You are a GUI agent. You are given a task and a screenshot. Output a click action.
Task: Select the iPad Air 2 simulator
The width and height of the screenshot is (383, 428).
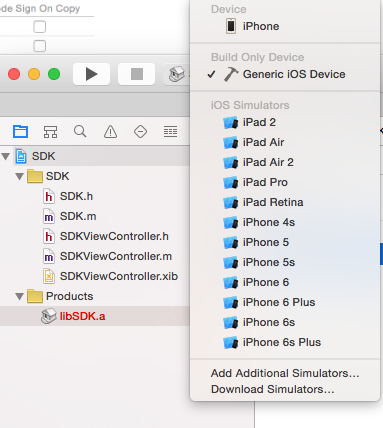point(285,162)
